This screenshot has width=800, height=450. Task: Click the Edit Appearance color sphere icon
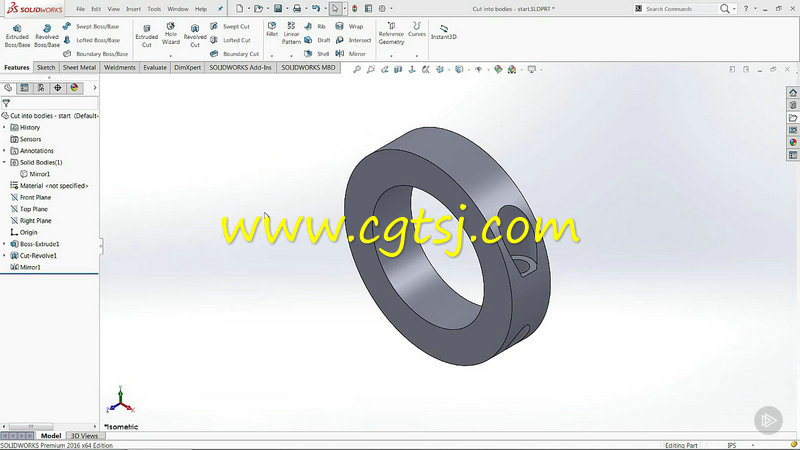pyautogui.click(x=498, y=69)
